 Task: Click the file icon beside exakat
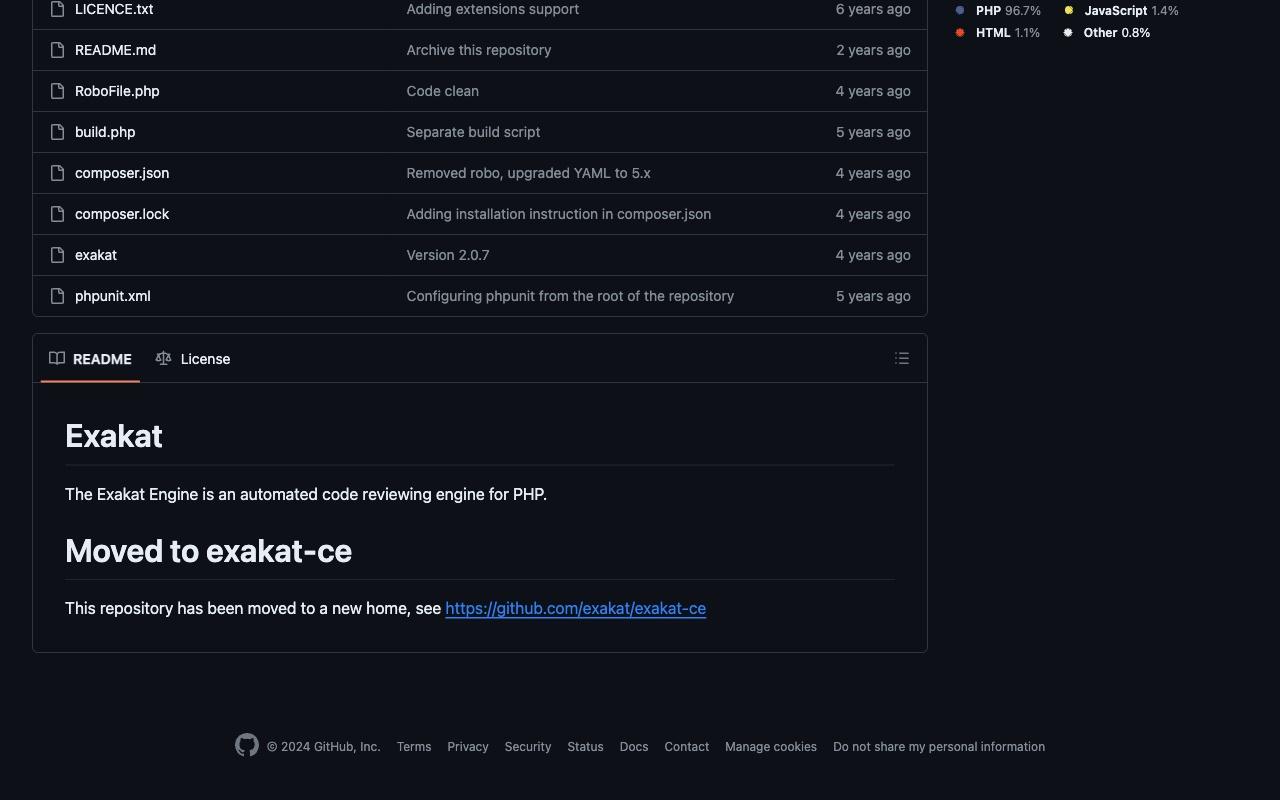click(58, 255)
